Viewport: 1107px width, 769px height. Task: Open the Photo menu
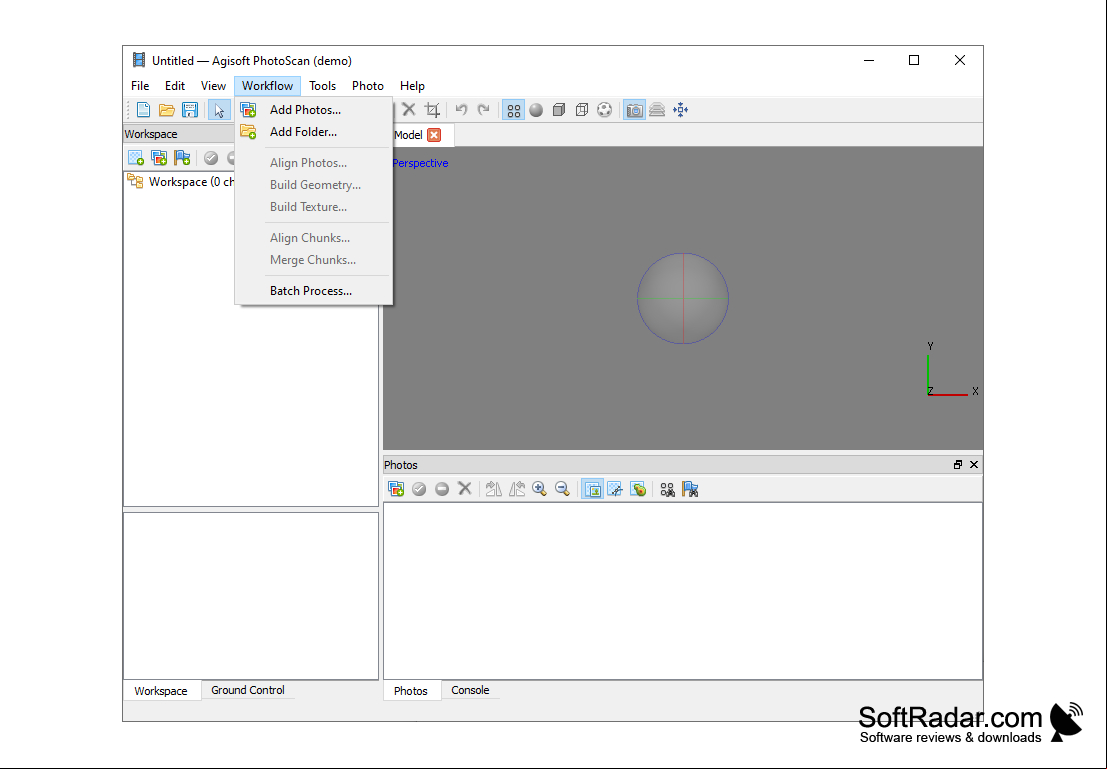coord(368,85)
